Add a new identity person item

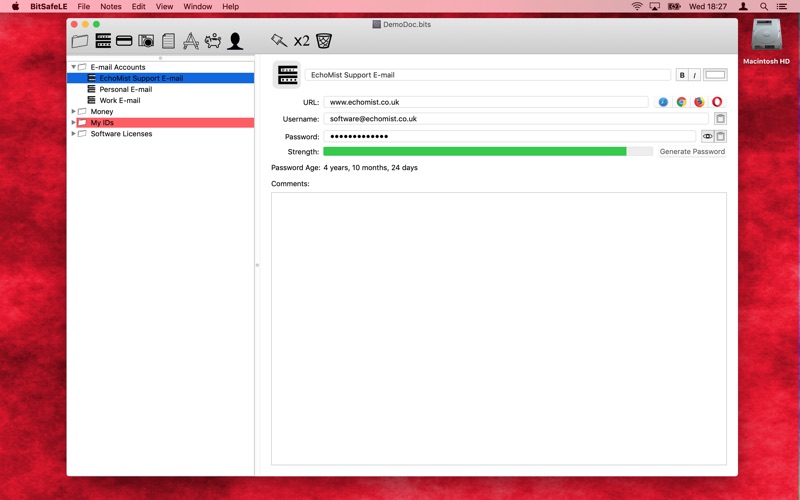235,41
